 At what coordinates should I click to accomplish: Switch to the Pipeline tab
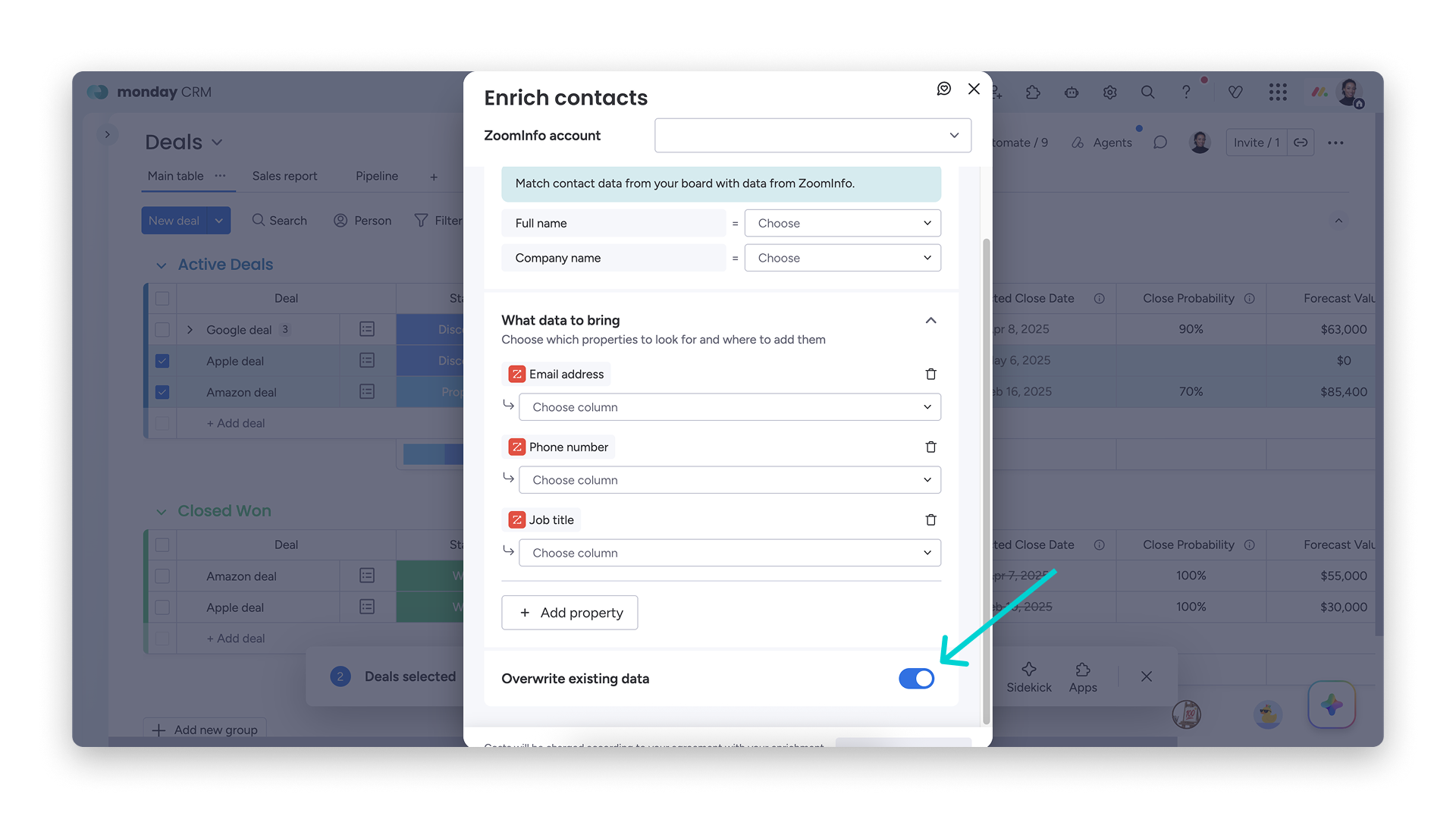click(x=377, y=176)
